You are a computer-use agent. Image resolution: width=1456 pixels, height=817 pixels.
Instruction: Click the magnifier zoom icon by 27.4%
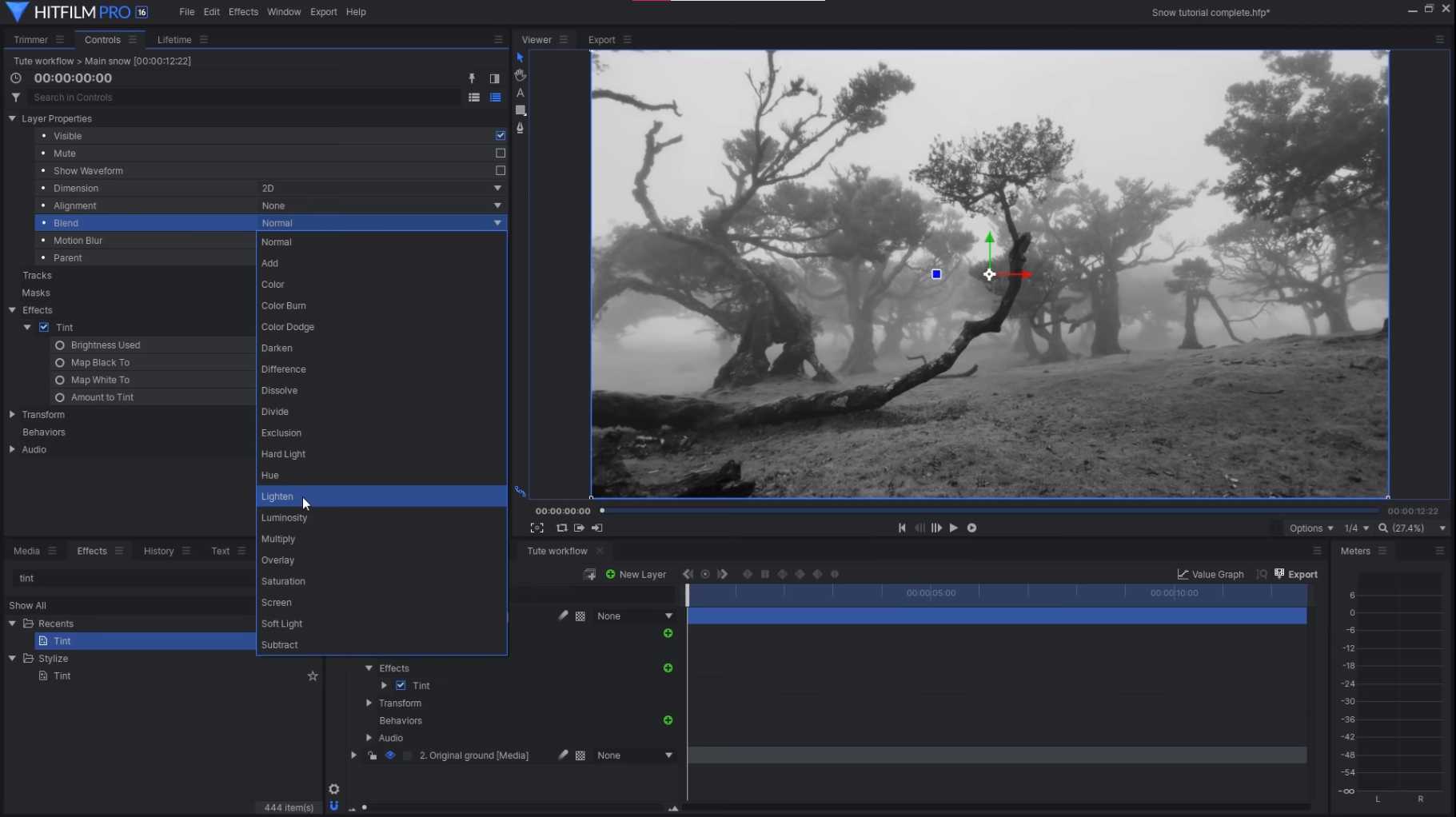click(1382, 528)
